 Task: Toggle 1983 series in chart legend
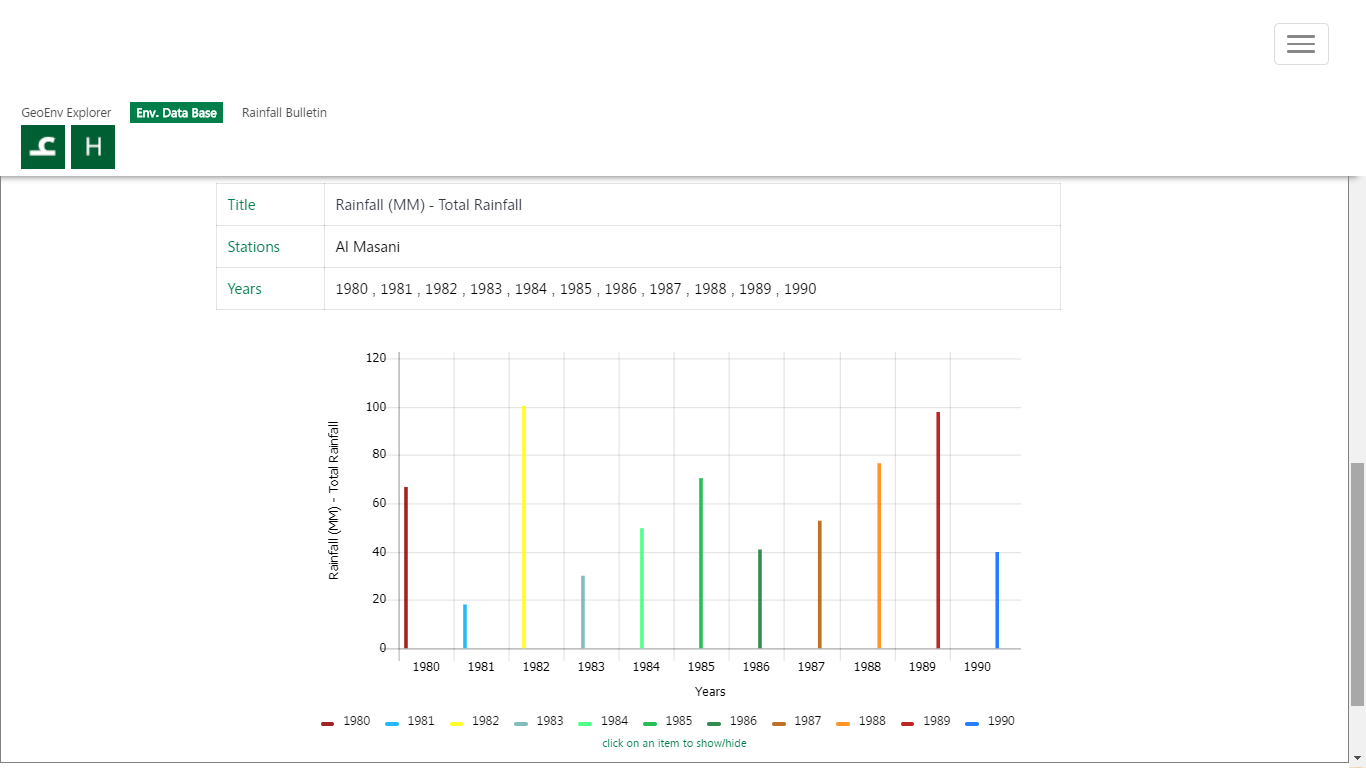coord(539,721)
